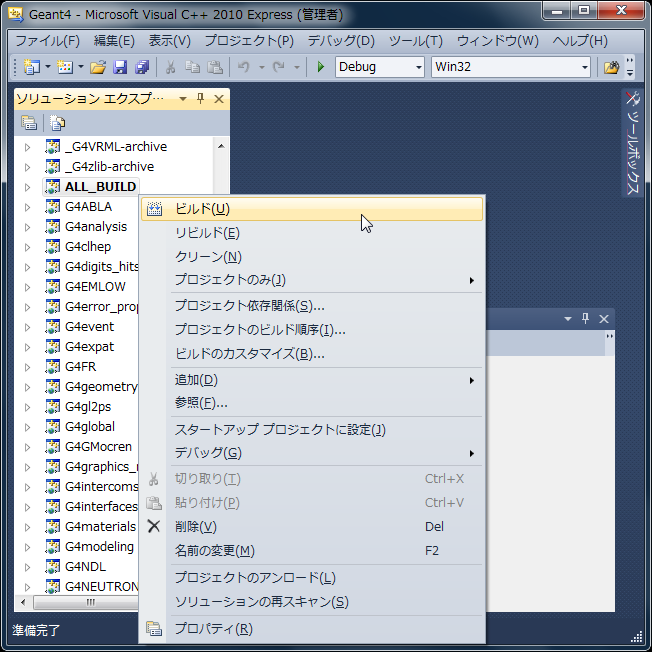Click the Cut scissors toolbar icon

pyautogui.click(x=170, y=67)
